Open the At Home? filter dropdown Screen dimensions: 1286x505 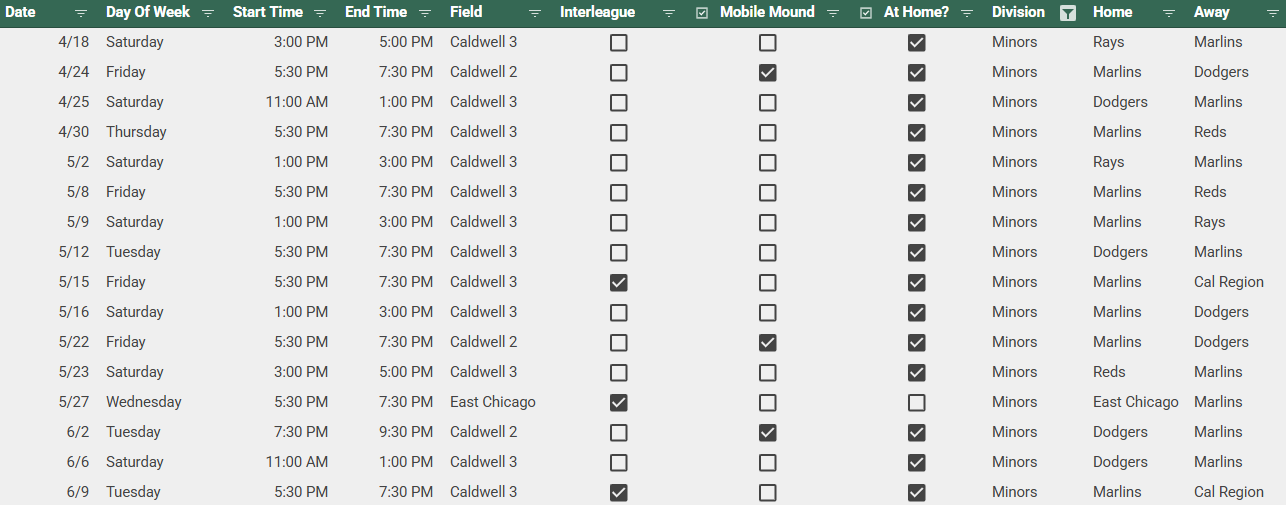tap(967, 13)
